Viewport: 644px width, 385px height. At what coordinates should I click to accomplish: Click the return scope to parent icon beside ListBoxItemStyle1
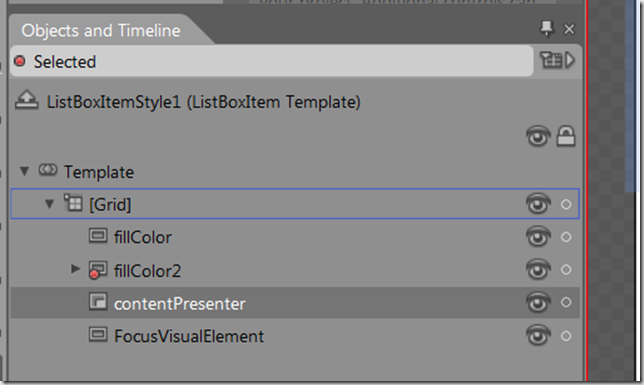click(27, 101)
